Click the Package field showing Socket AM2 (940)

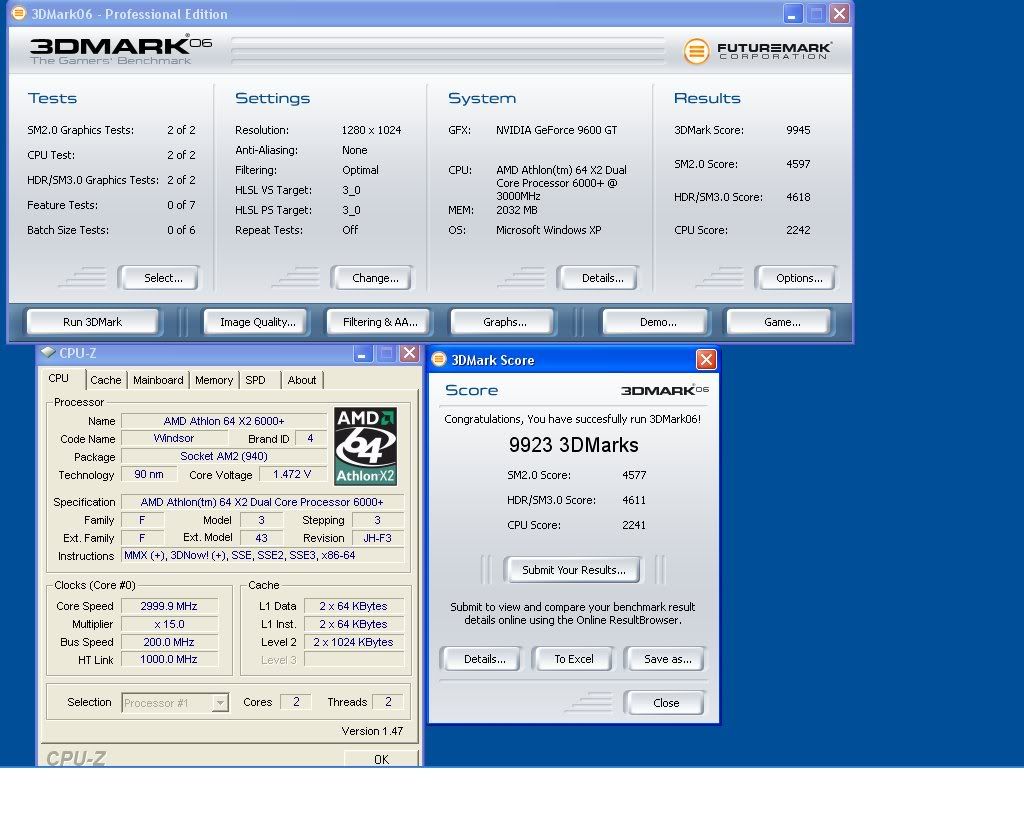(x=224, y=456)
